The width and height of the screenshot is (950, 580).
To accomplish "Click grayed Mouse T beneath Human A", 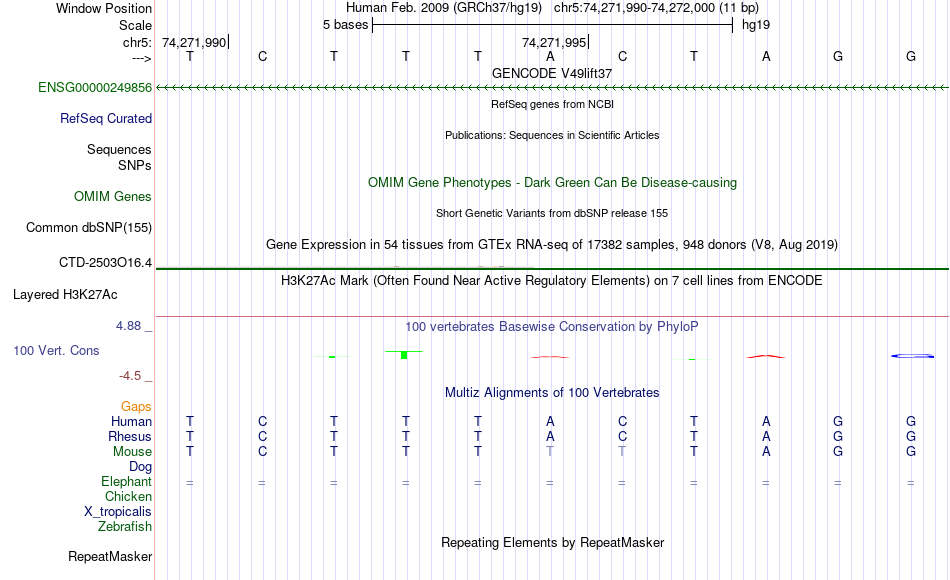I will (550, 452).
